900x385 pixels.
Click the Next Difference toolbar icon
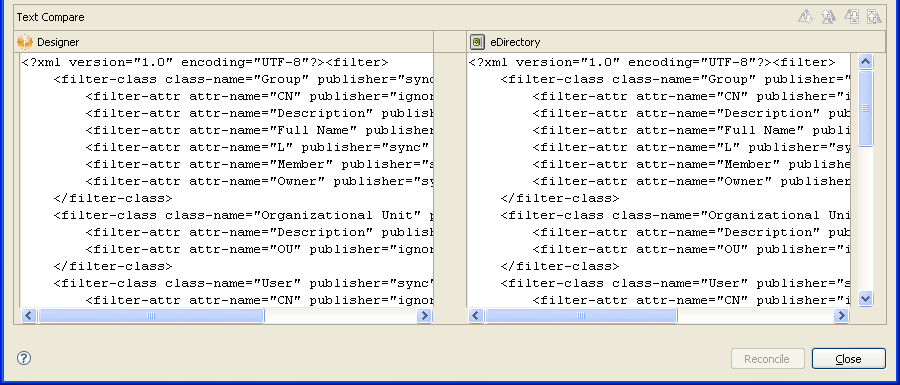[805, 17]
